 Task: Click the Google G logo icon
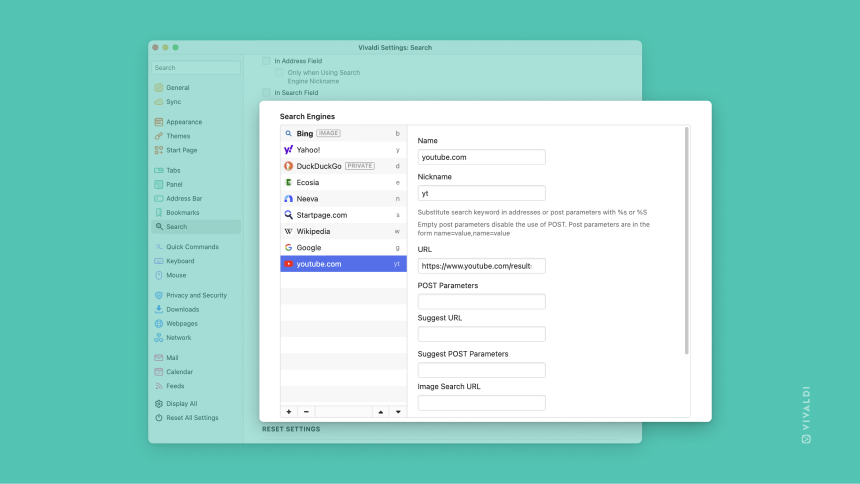click(288, 247)
